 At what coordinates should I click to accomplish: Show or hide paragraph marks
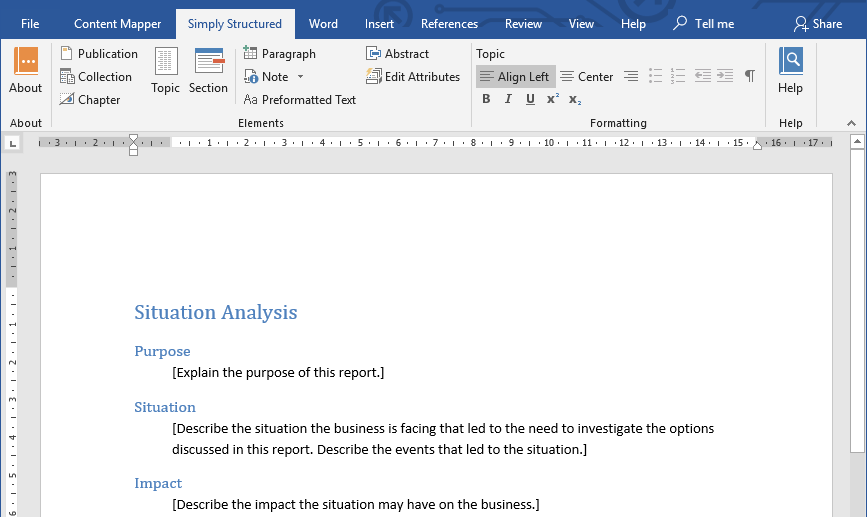pos(749,76)
